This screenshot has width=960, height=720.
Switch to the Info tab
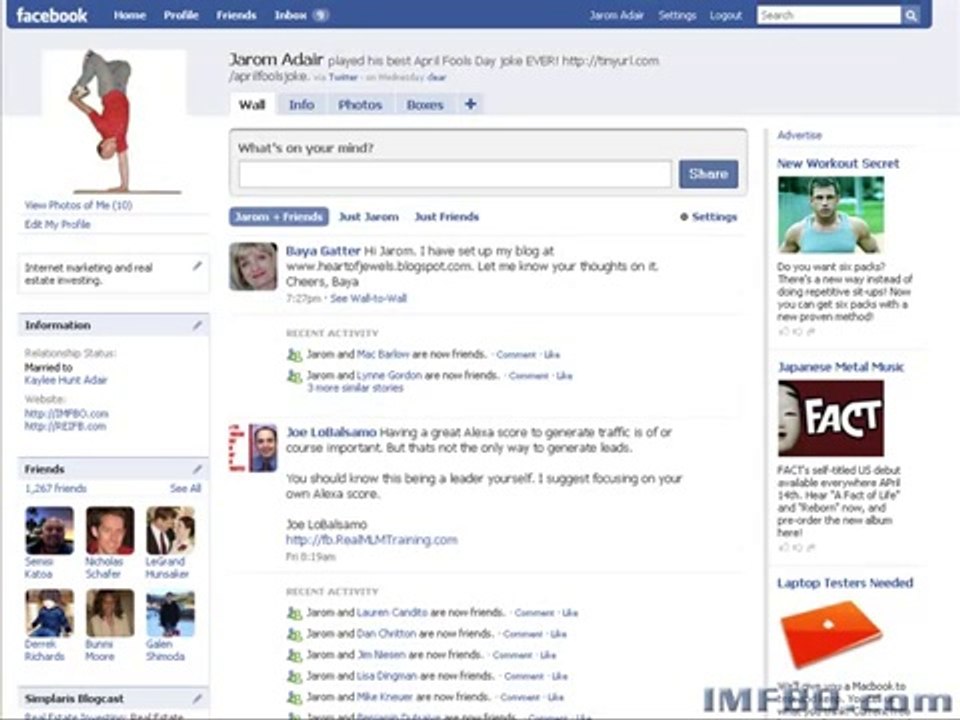pos(301,105)
